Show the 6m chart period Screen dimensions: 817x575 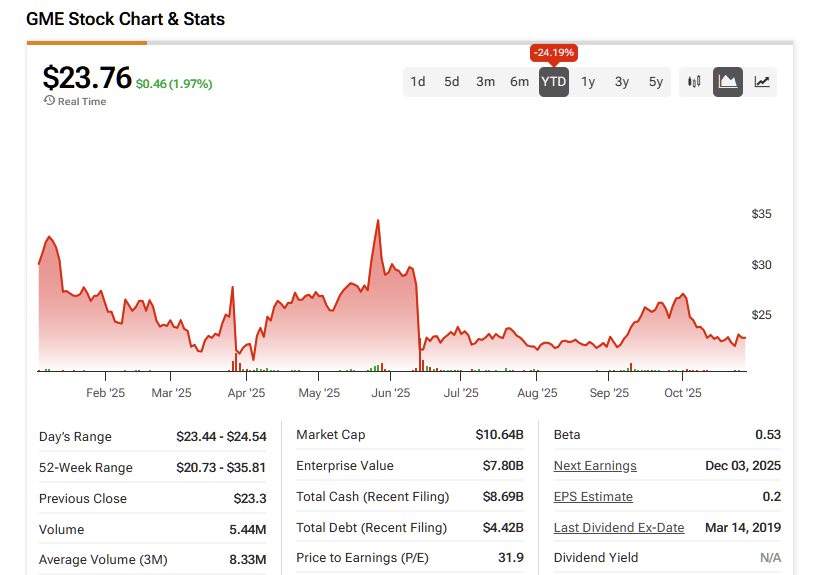point(520,82)
